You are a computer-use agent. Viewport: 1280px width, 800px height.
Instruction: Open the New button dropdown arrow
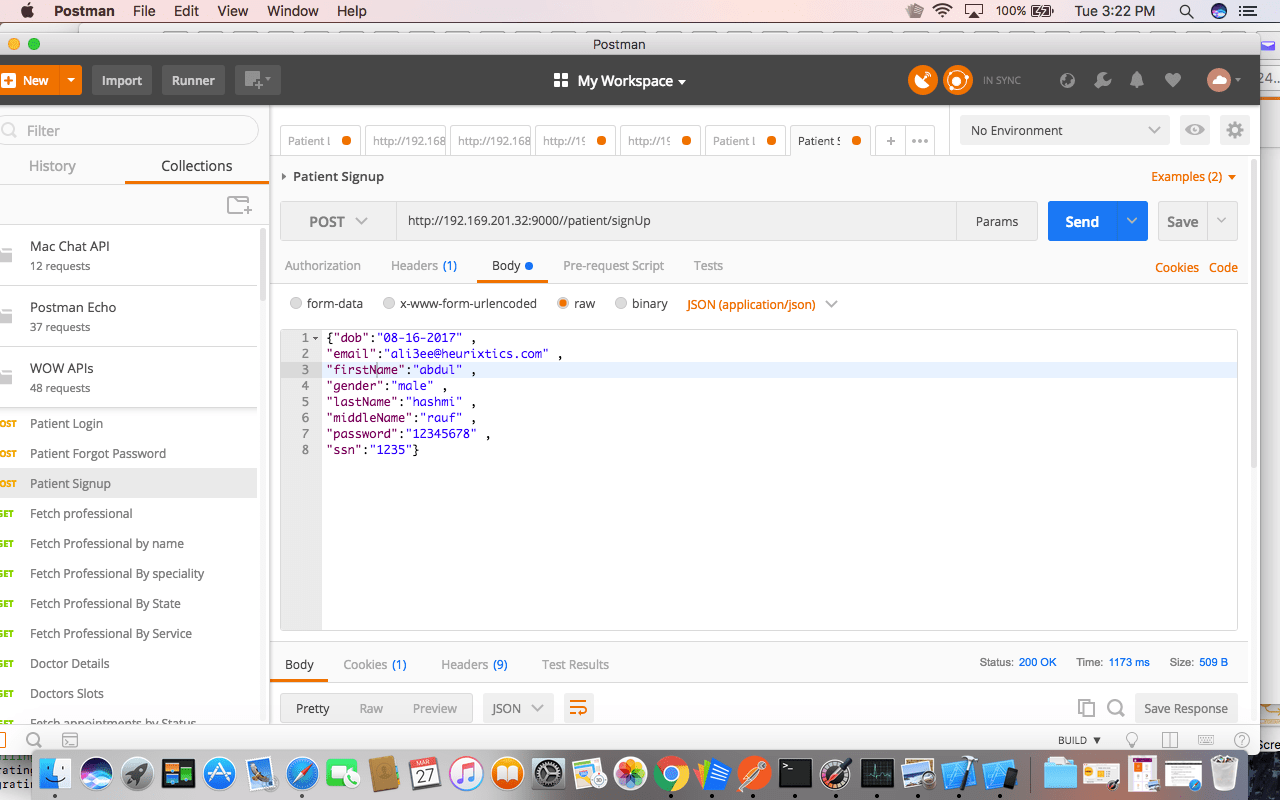(x=70, y=81)
